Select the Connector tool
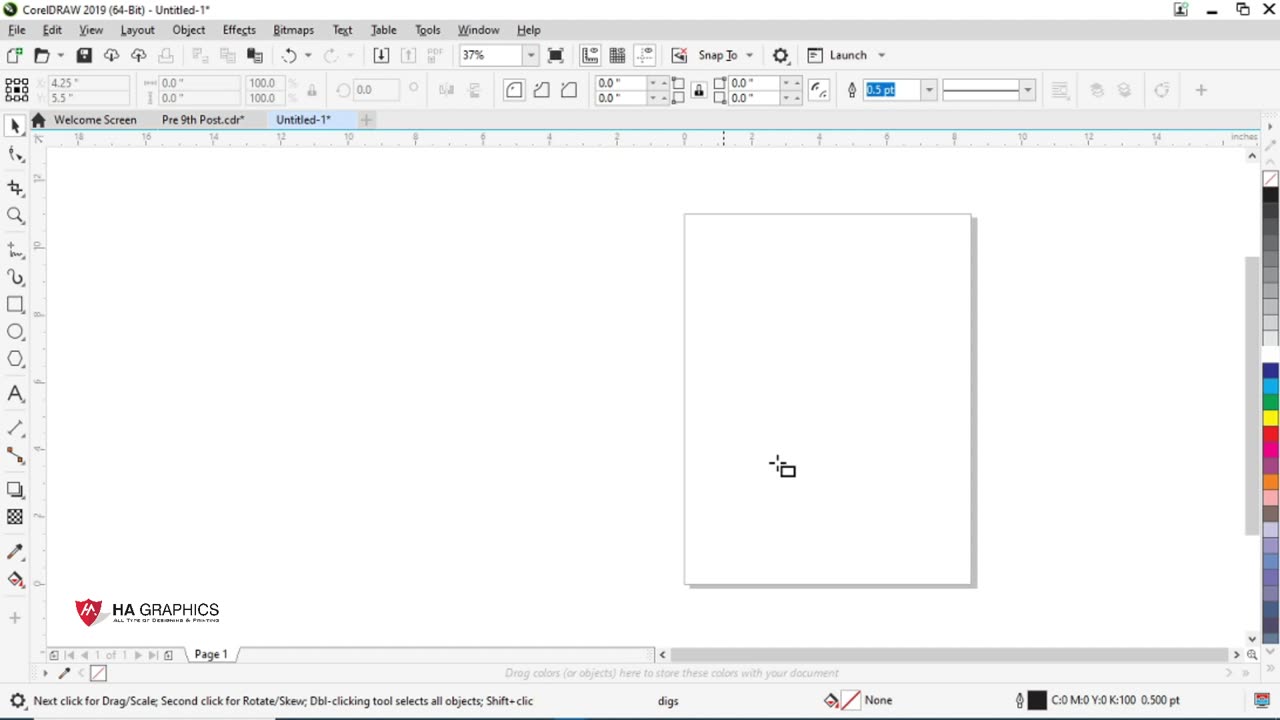Screen dimensions: 1280x720 click(x=15, y=456)
